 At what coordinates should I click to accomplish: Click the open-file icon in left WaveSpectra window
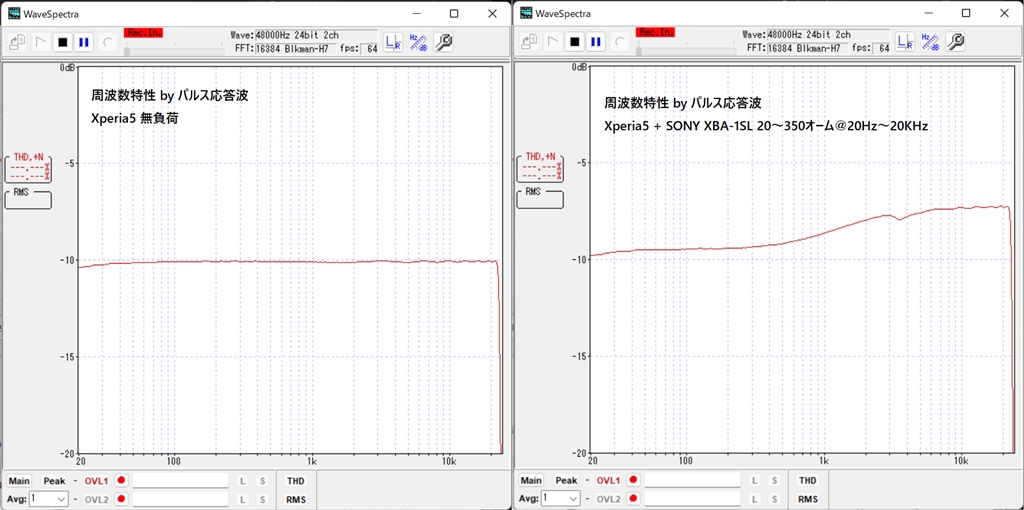[17, 42]
